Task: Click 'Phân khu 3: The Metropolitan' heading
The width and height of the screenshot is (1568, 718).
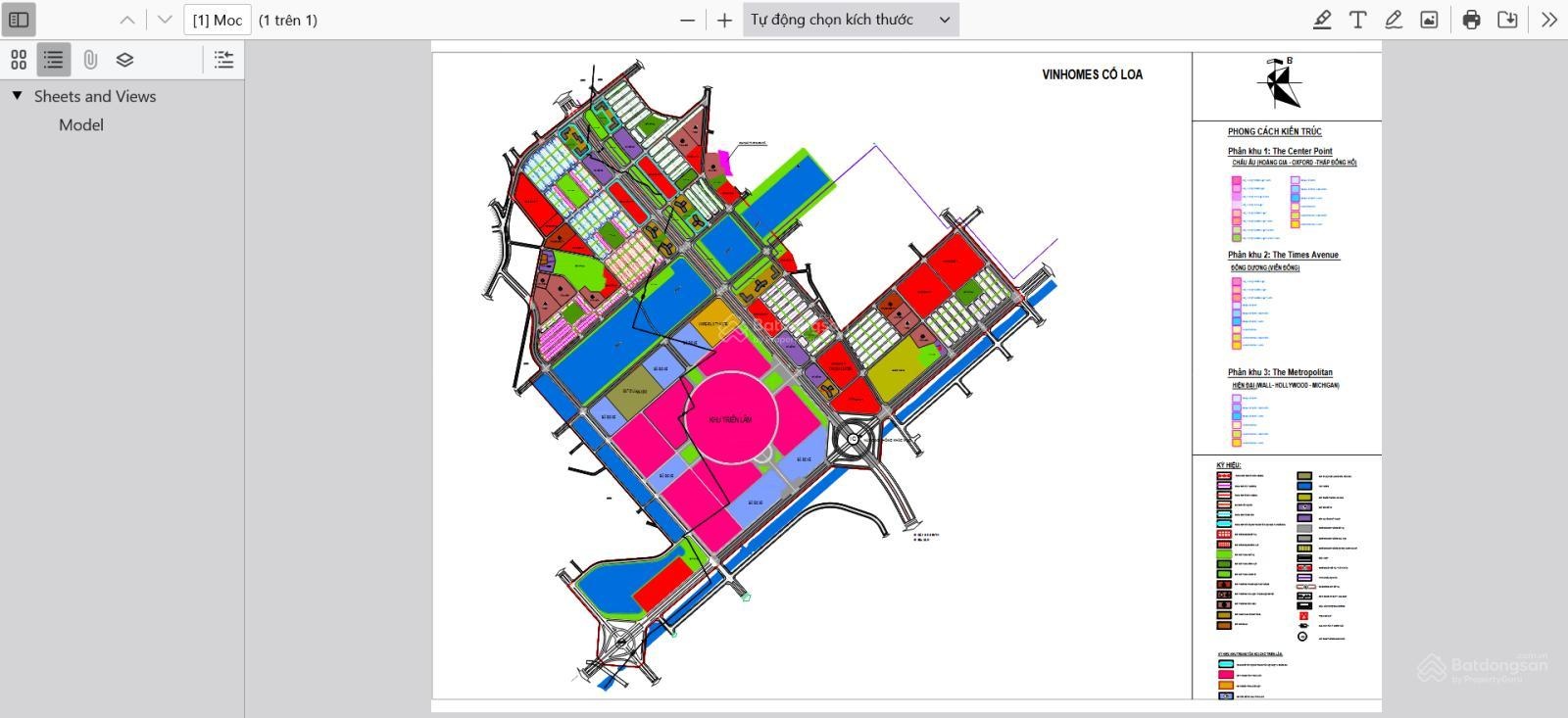Action: pyautogui.click(x=1280, y=372)
